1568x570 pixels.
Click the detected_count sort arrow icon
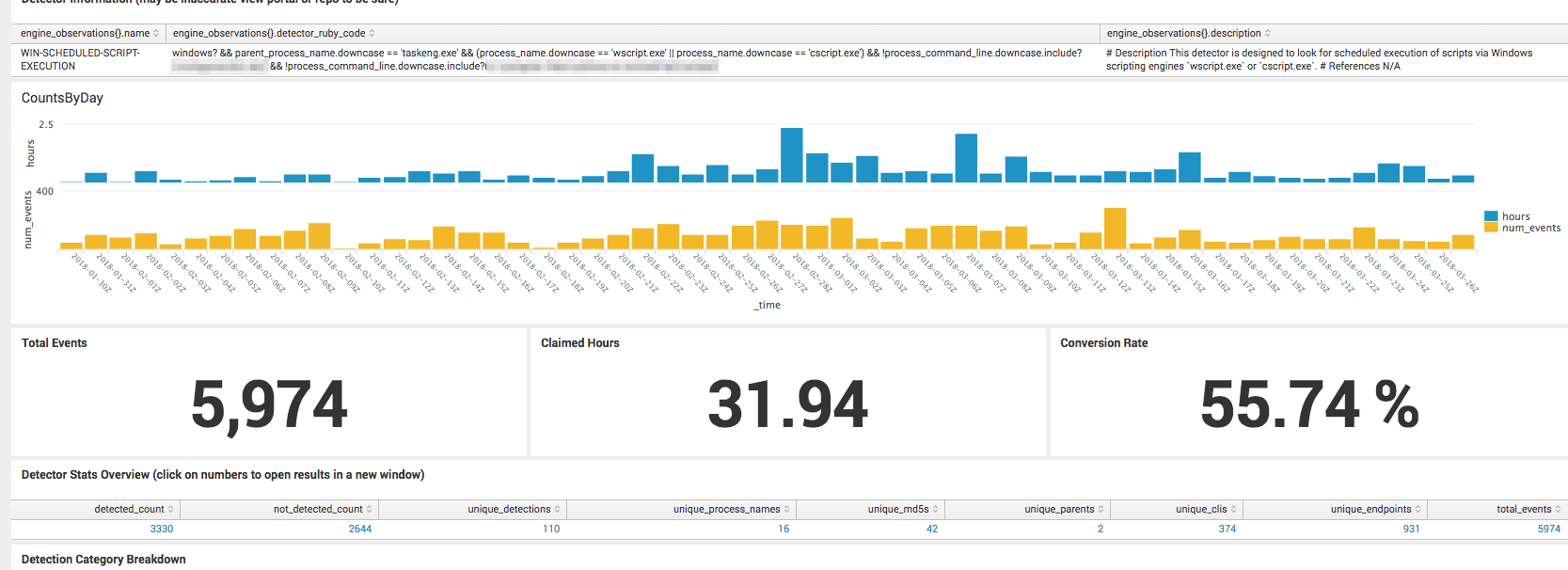tap(170, 510)
